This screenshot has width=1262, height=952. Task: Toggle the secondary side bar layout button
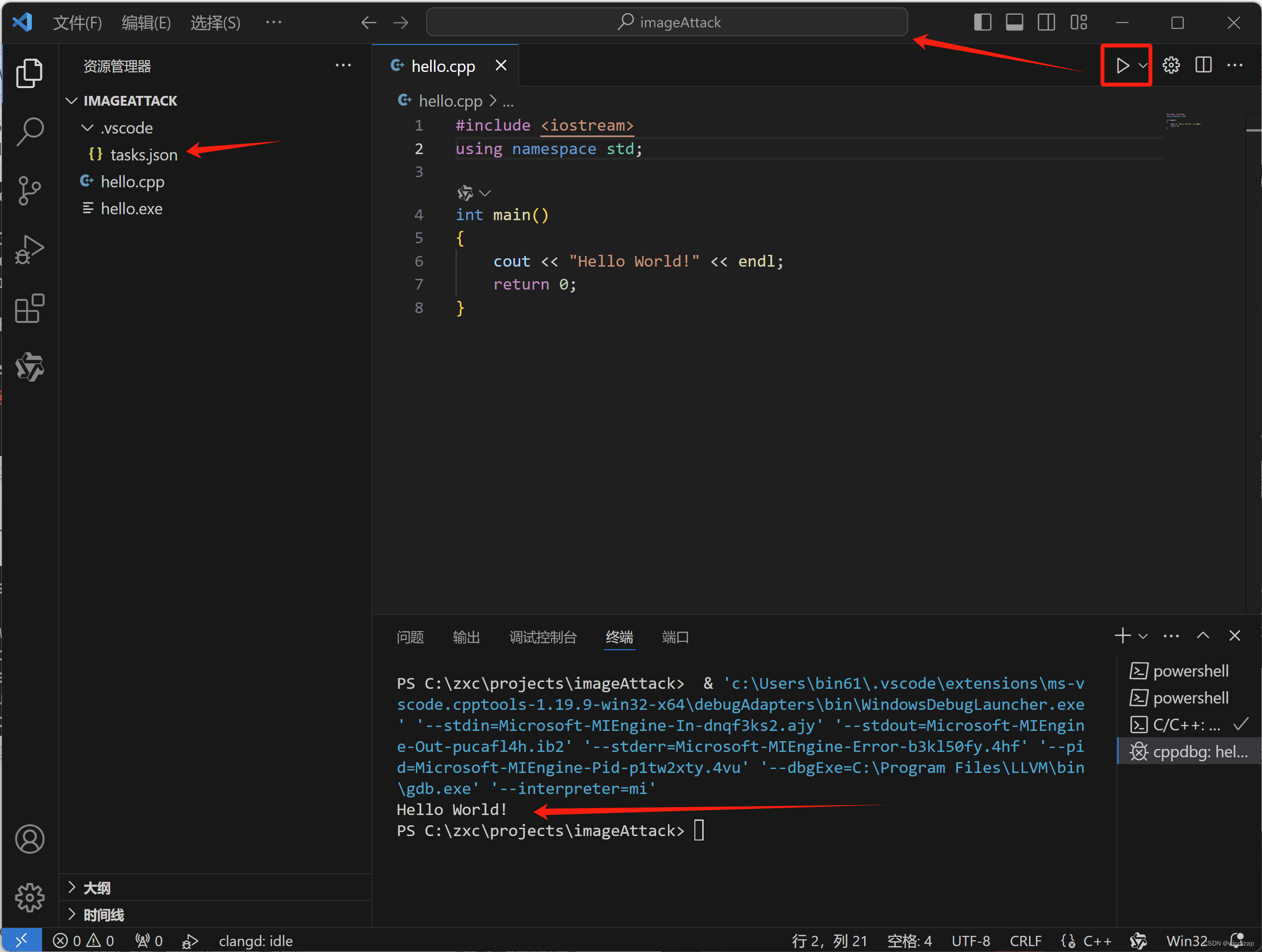pos(1046,22)
